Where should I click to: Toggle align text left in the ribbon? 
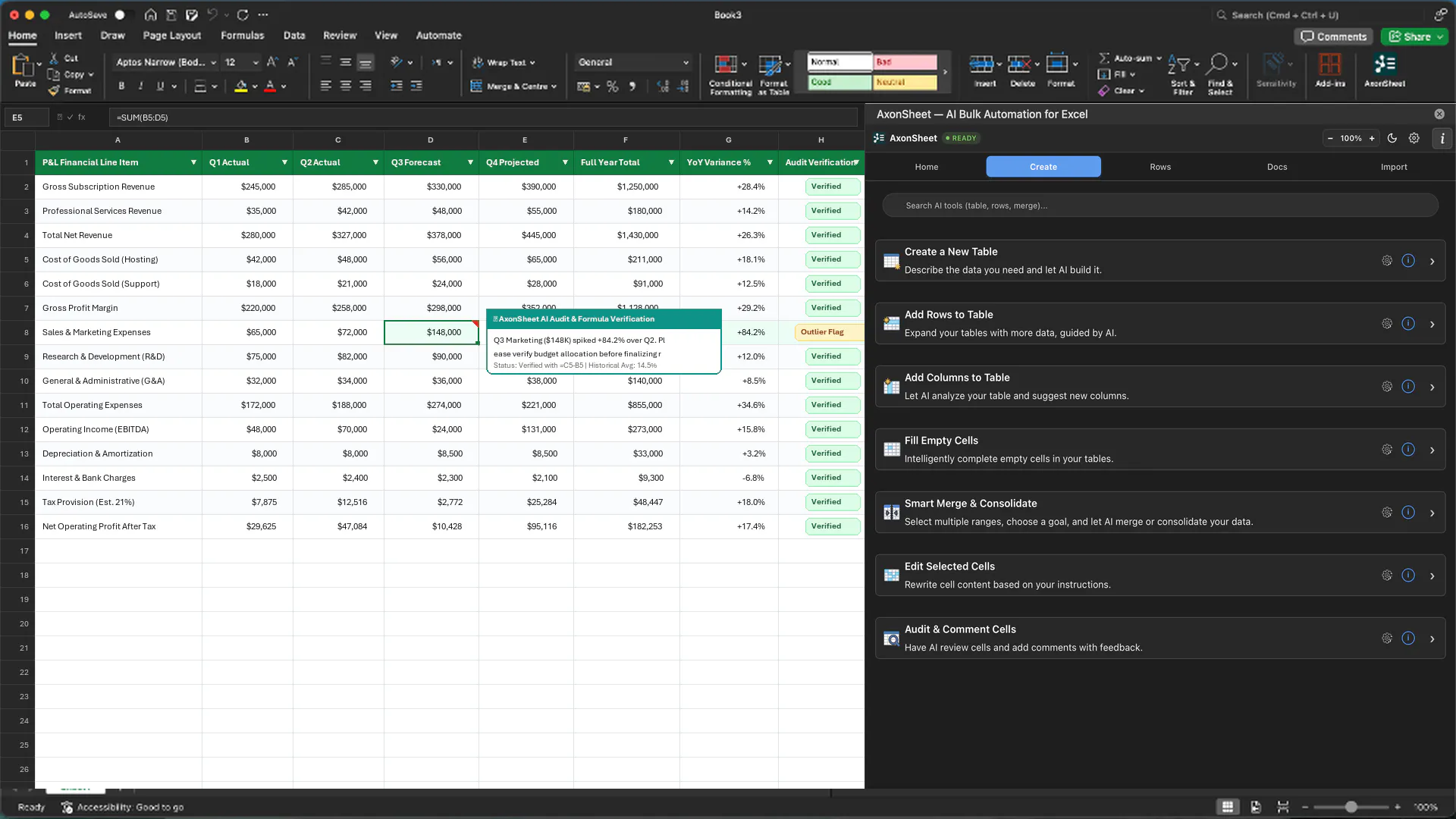click(326, 86)
